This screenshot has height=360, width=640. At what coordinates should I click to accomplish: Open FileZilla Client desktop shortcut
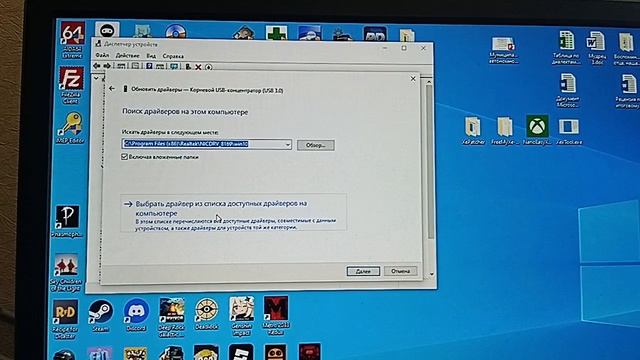71,84
